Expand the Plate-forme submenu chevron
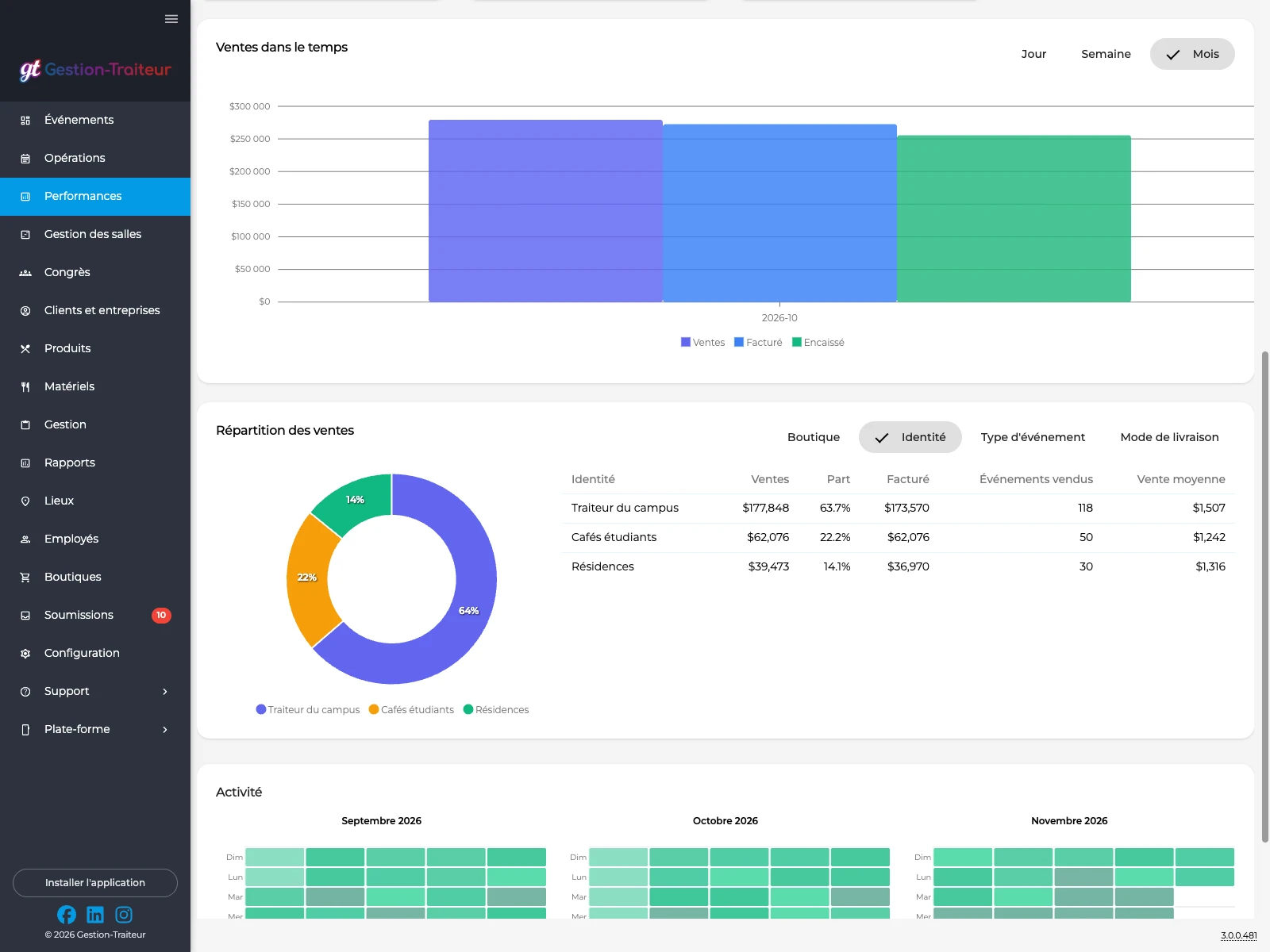 [x=165, y=729]
